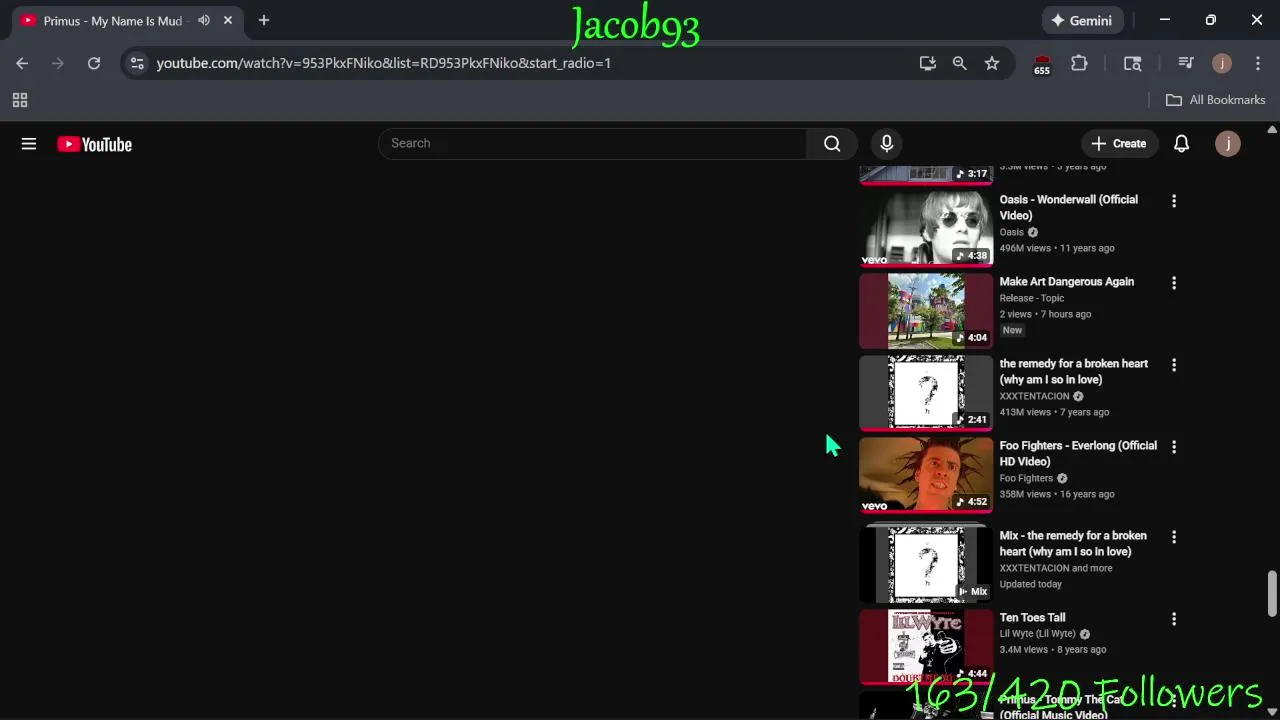Viewport: 1280px width, 720px height.
Task: Open options for Ten Toes Tall
Action: tap(1174, 619)
